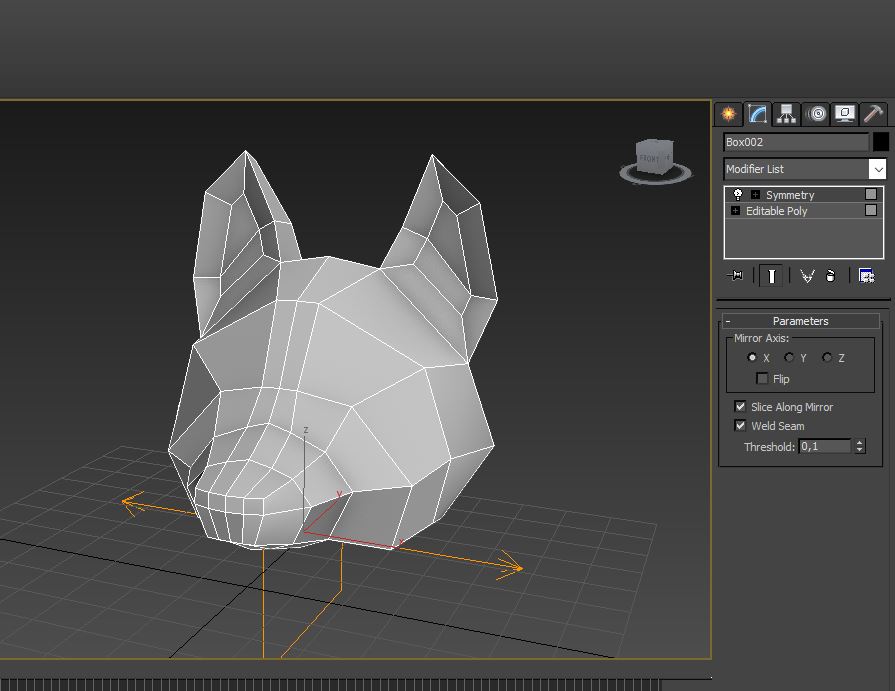
Task: Toggle the Symmetry modifier lightbulb
Action: [x=738, y=195]
